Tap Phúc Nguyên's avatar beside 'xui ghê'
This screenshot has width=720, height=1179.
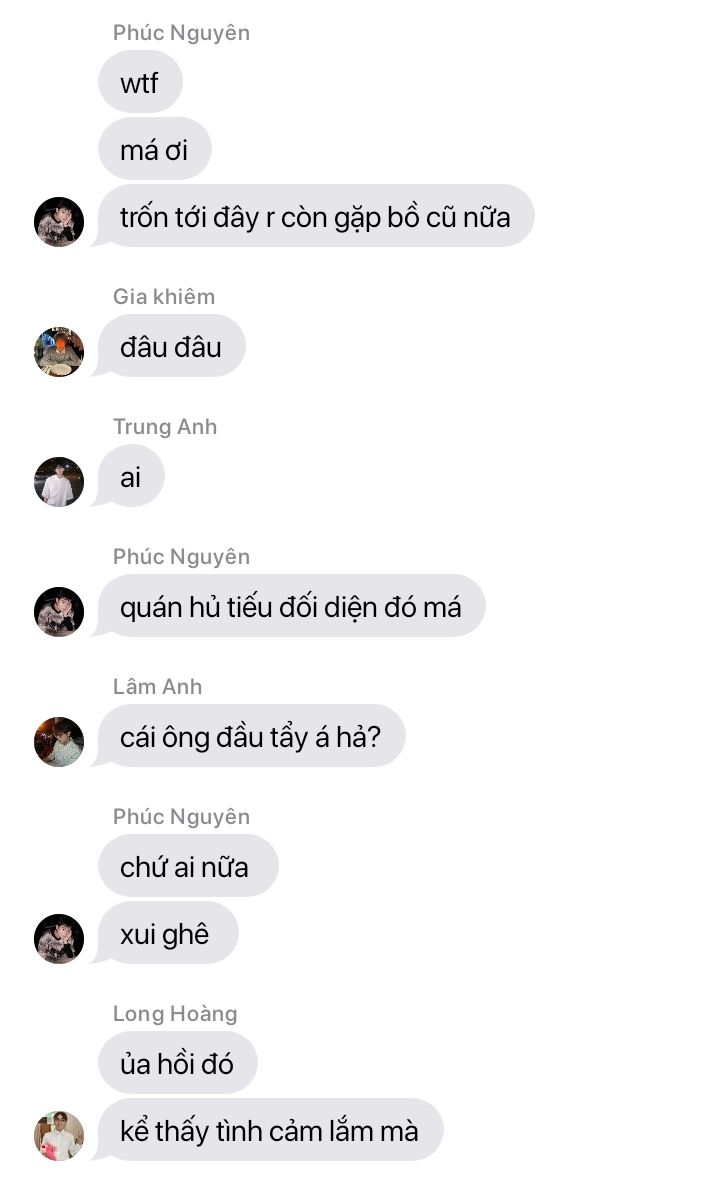pyautogui.click(x=59, y=939)
